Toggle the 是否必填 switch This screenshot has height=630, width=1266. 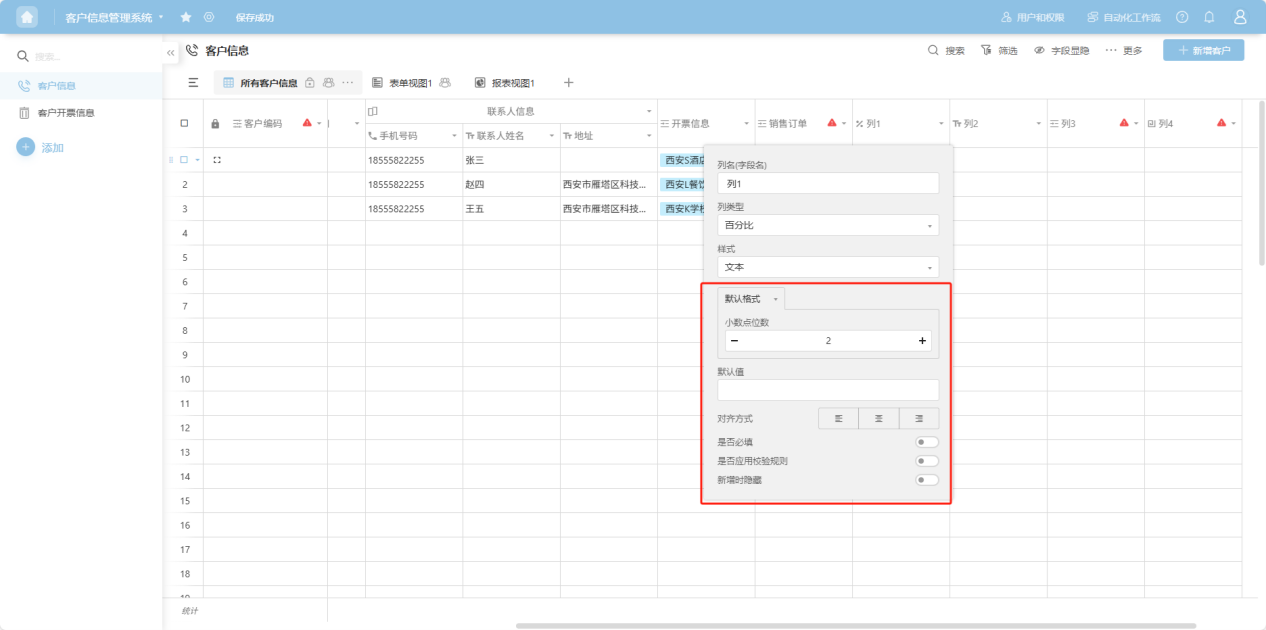(x=927, y=442)
